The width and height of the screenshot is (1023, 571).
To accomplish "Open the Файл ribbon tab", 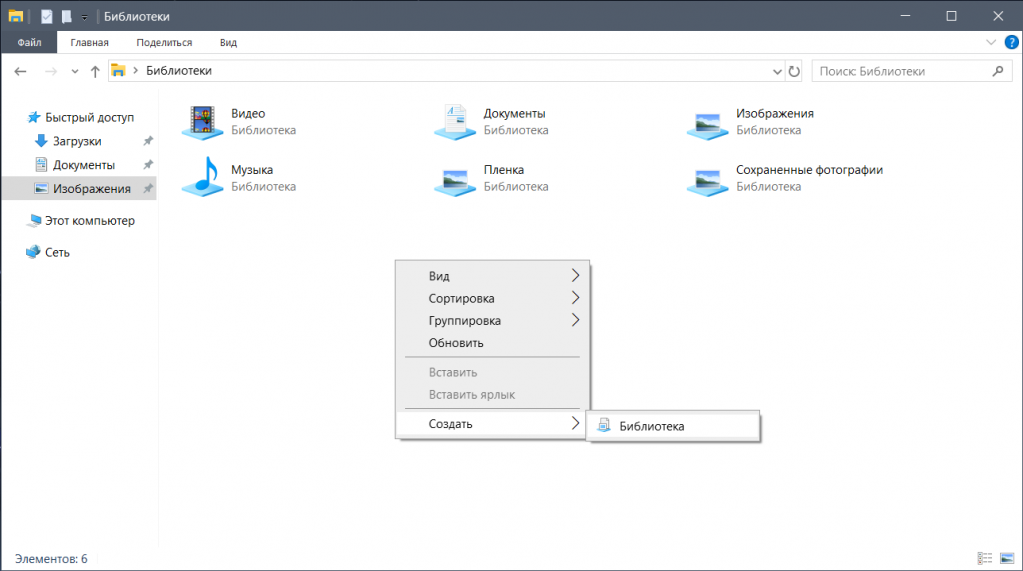I will click(x=29, y=42).
